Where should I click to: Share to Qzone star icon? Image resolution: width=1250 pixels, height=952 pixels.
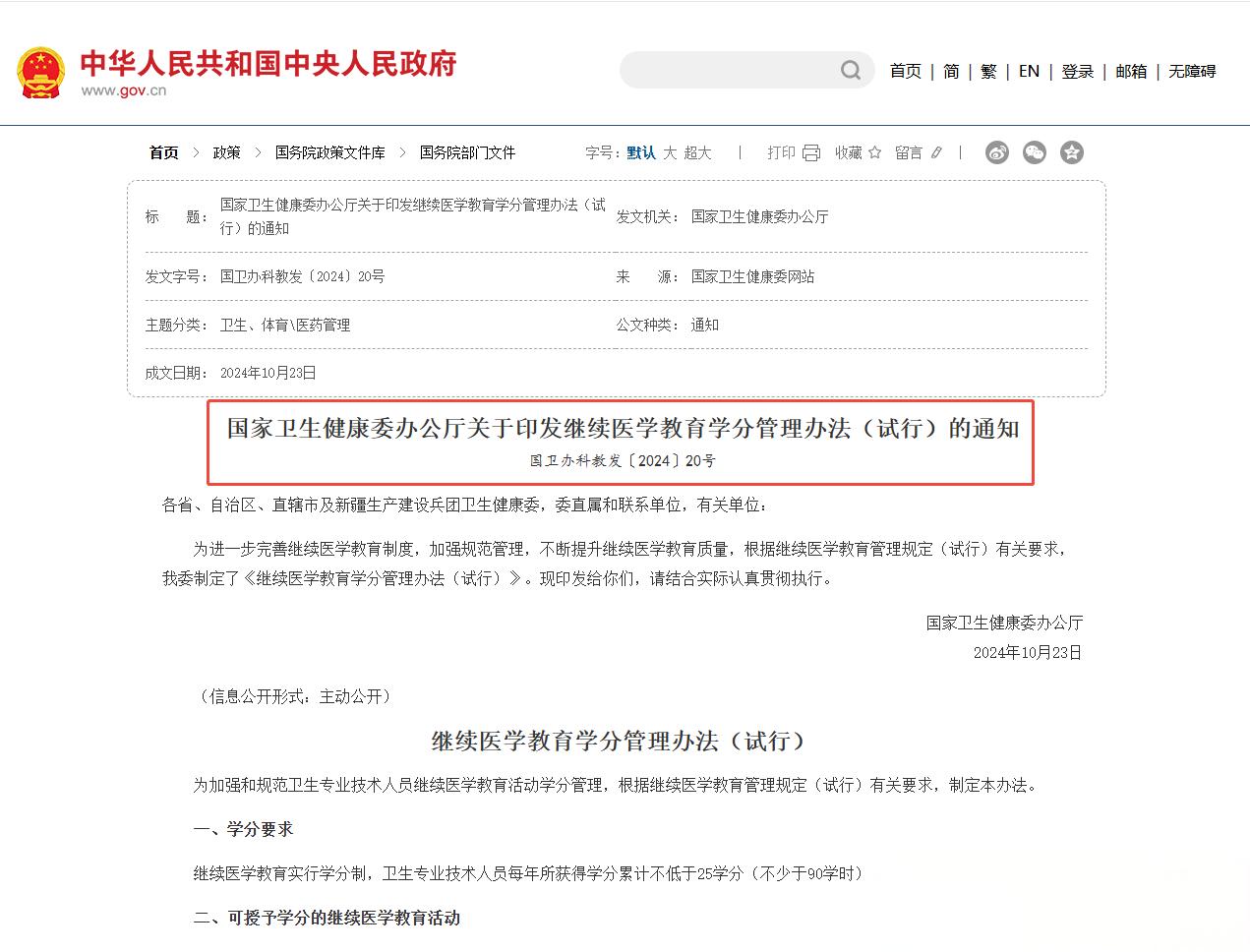(x=1072, y=152)
